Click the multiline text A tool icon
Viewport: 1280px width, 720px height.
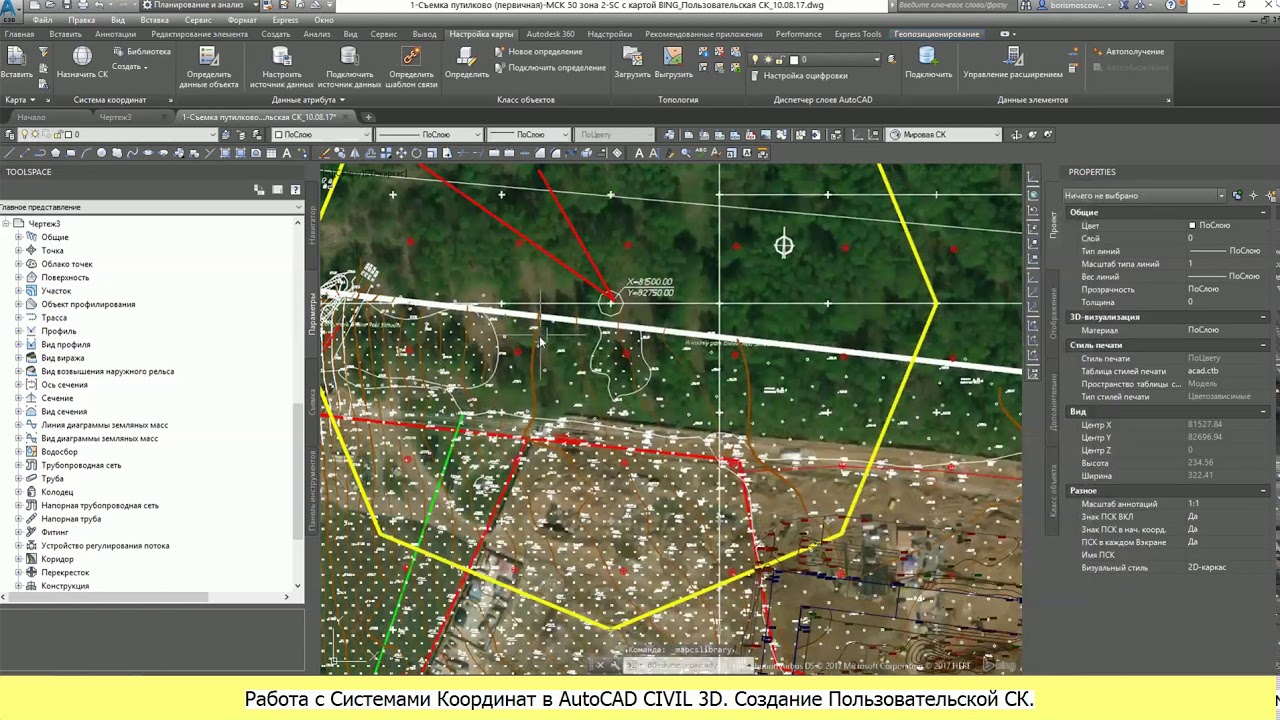click(287, 153)
